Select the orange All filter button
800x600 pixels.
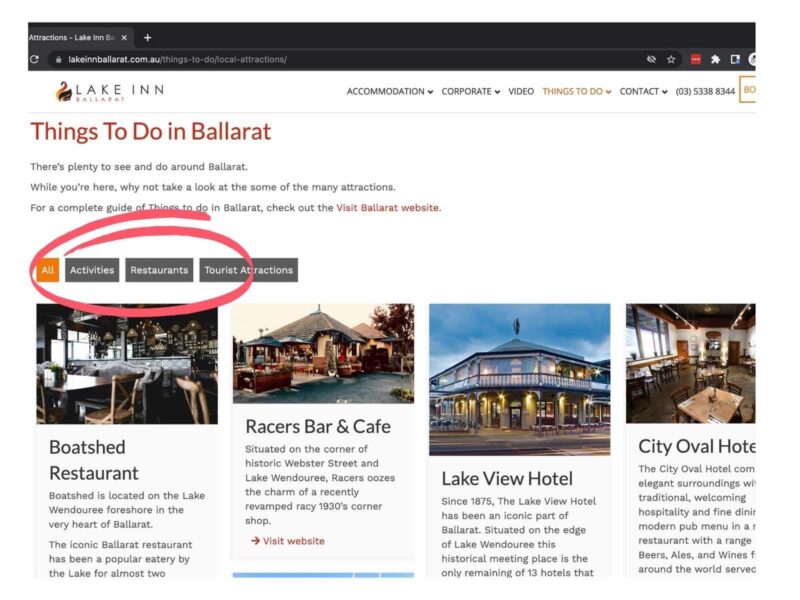click(47, 270)
